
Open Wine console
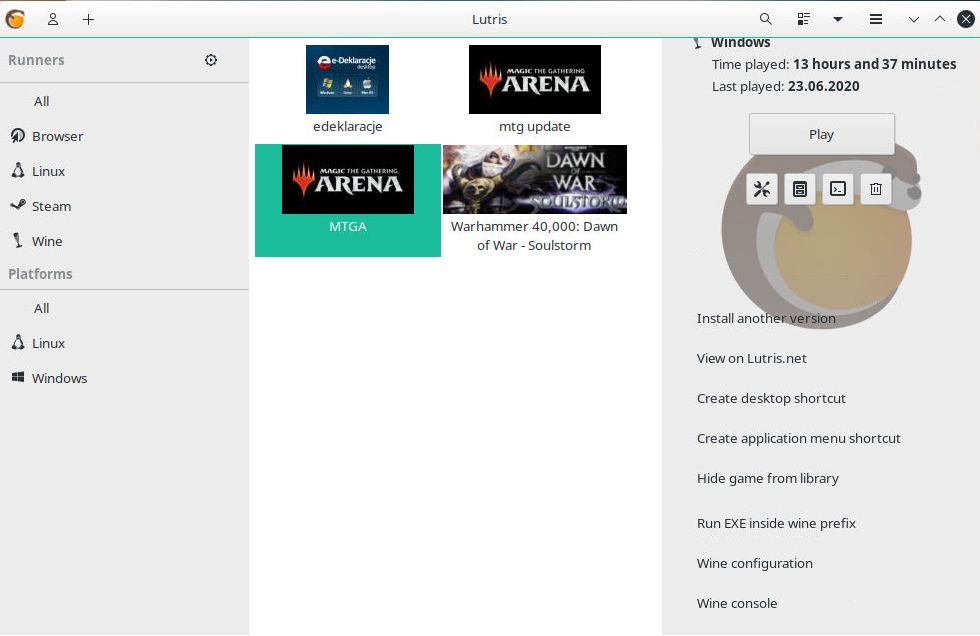738,604
